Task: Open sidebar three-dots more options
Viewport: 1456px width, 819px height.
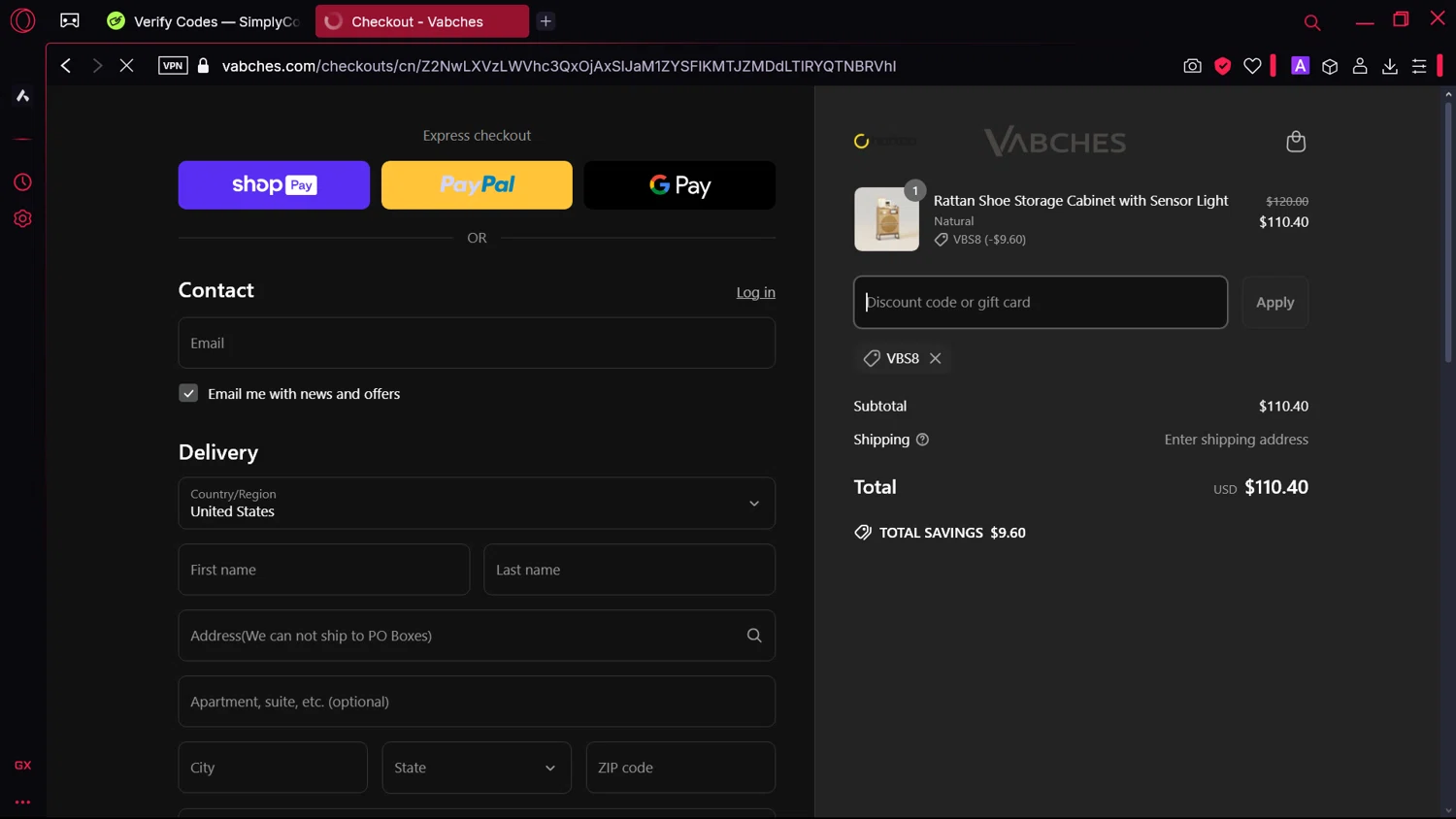Action: 22,803
